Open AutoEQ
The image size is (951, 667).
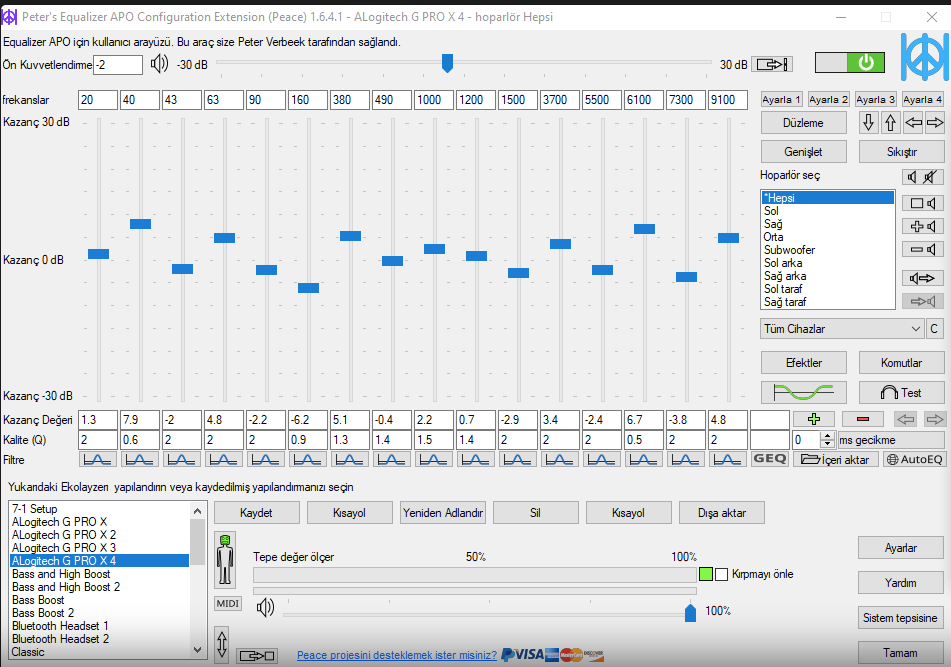coord(915,459)
